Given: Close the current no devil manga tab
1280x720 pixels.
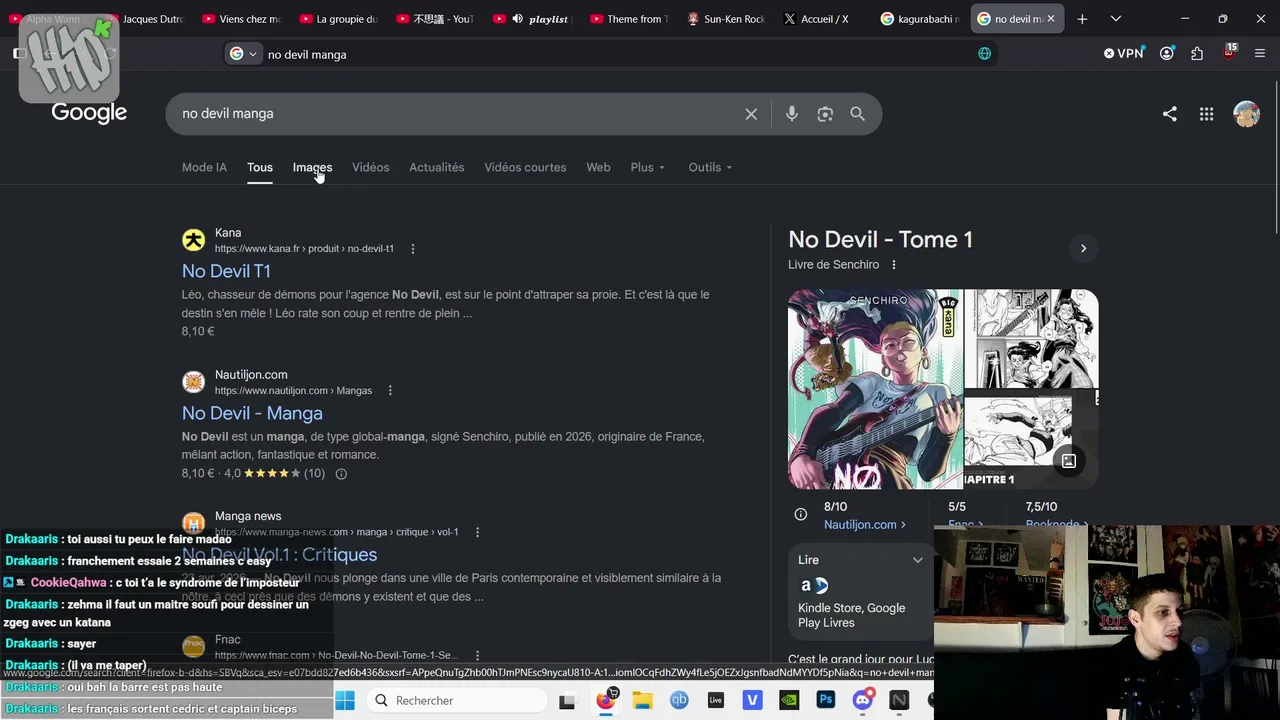Looking at the screenshot, I should [1050, 19].
